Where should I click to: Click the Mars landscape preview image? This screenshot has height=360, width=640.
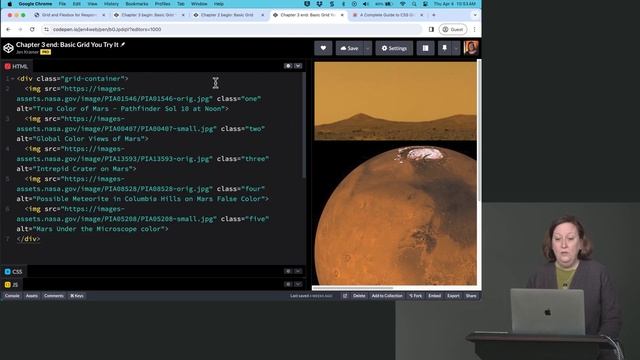coord(395,101)
